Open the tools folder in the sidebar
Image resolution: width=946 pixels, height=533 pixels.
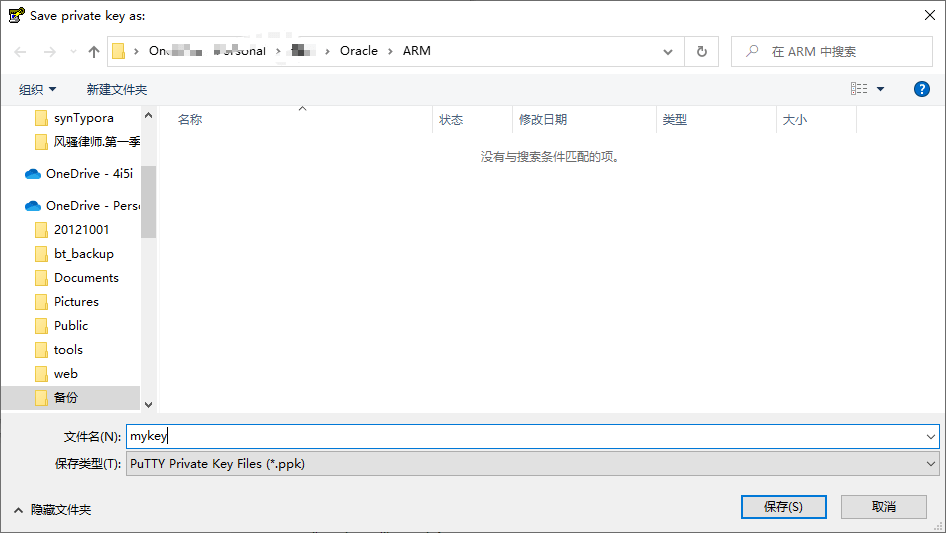pos(68,350)
